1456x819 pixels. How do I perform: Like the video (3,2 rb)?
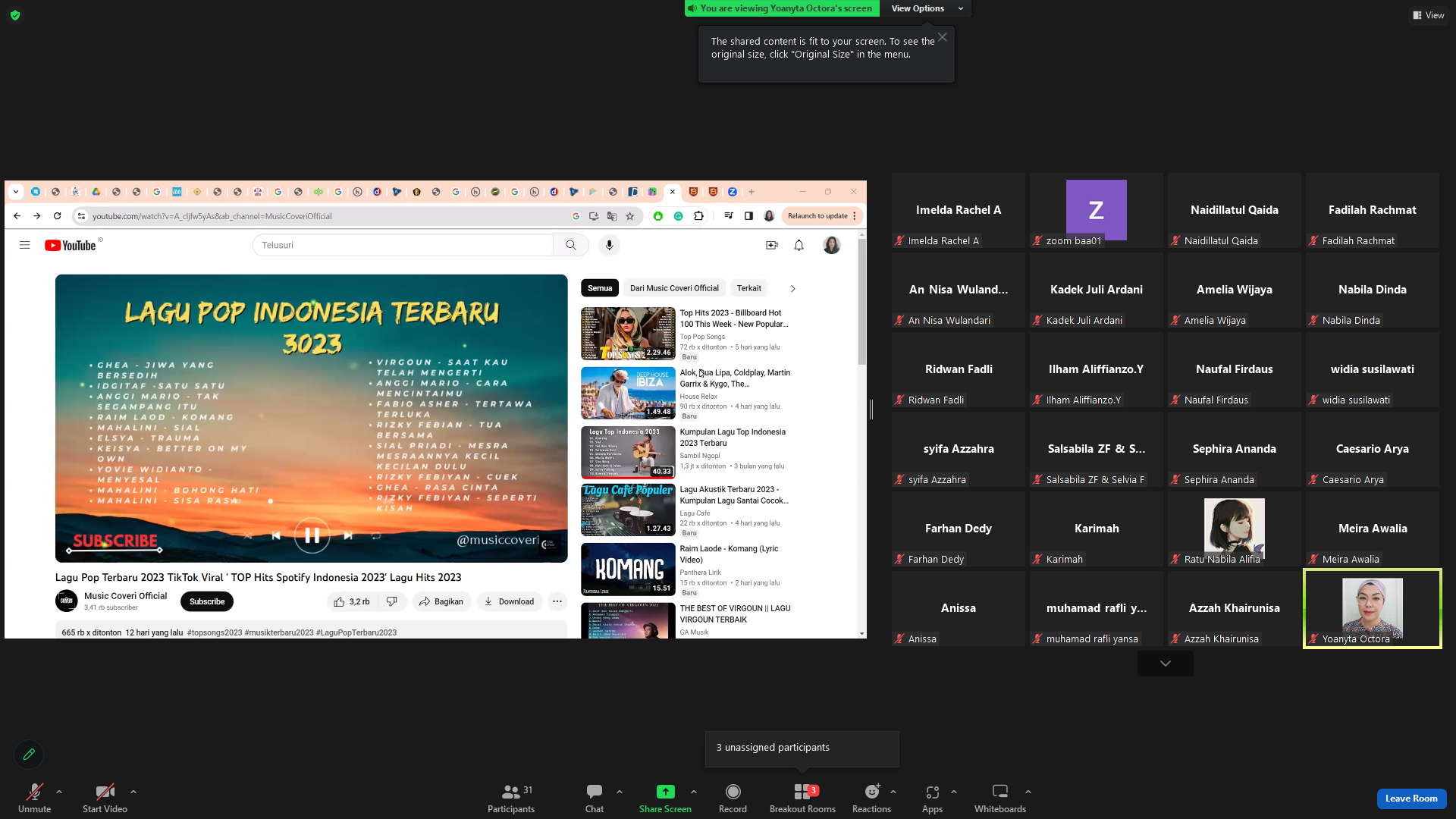tap(353, 601)
